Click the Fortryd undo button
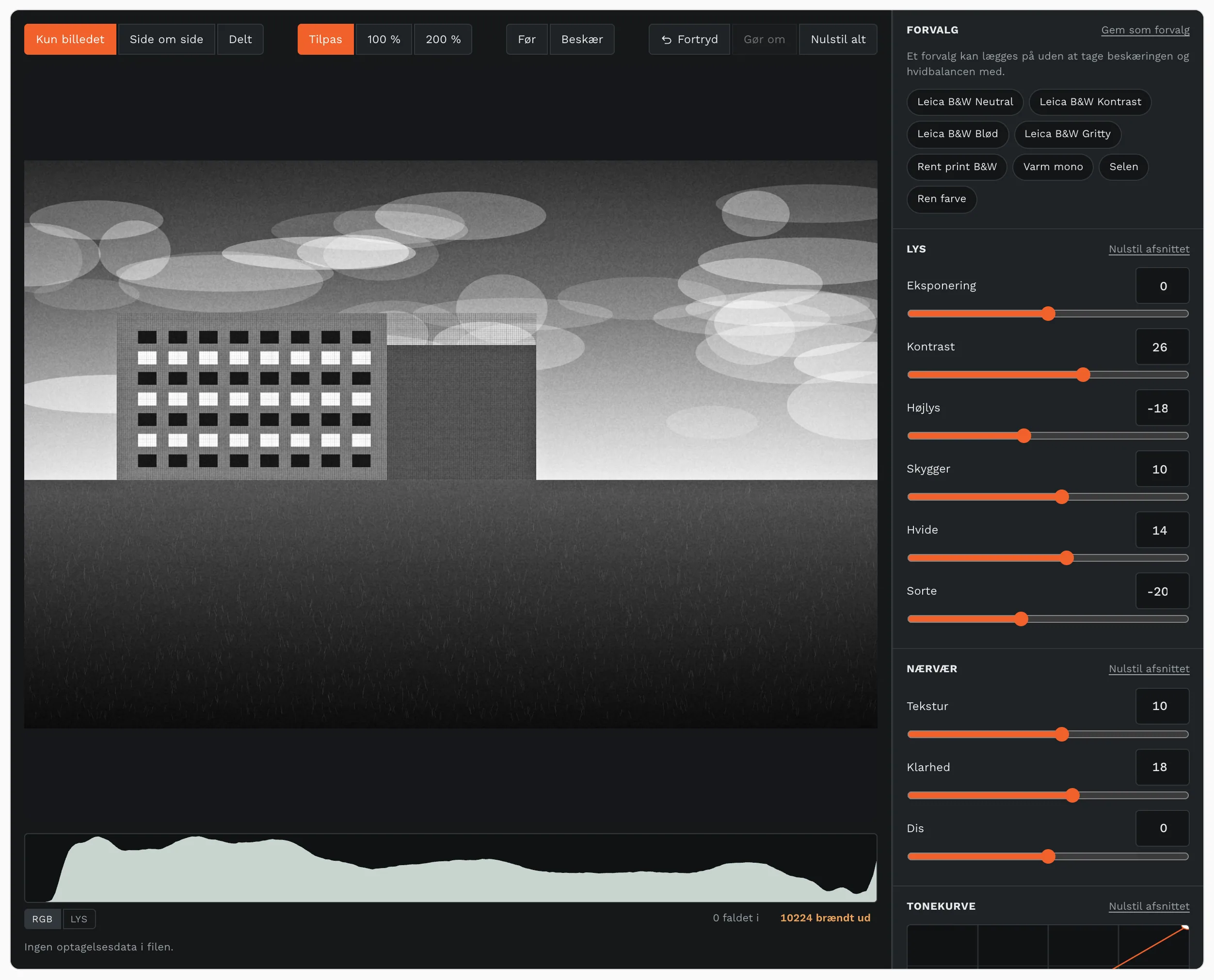This screenshot has width=1214, height=980. pos(689,39)
